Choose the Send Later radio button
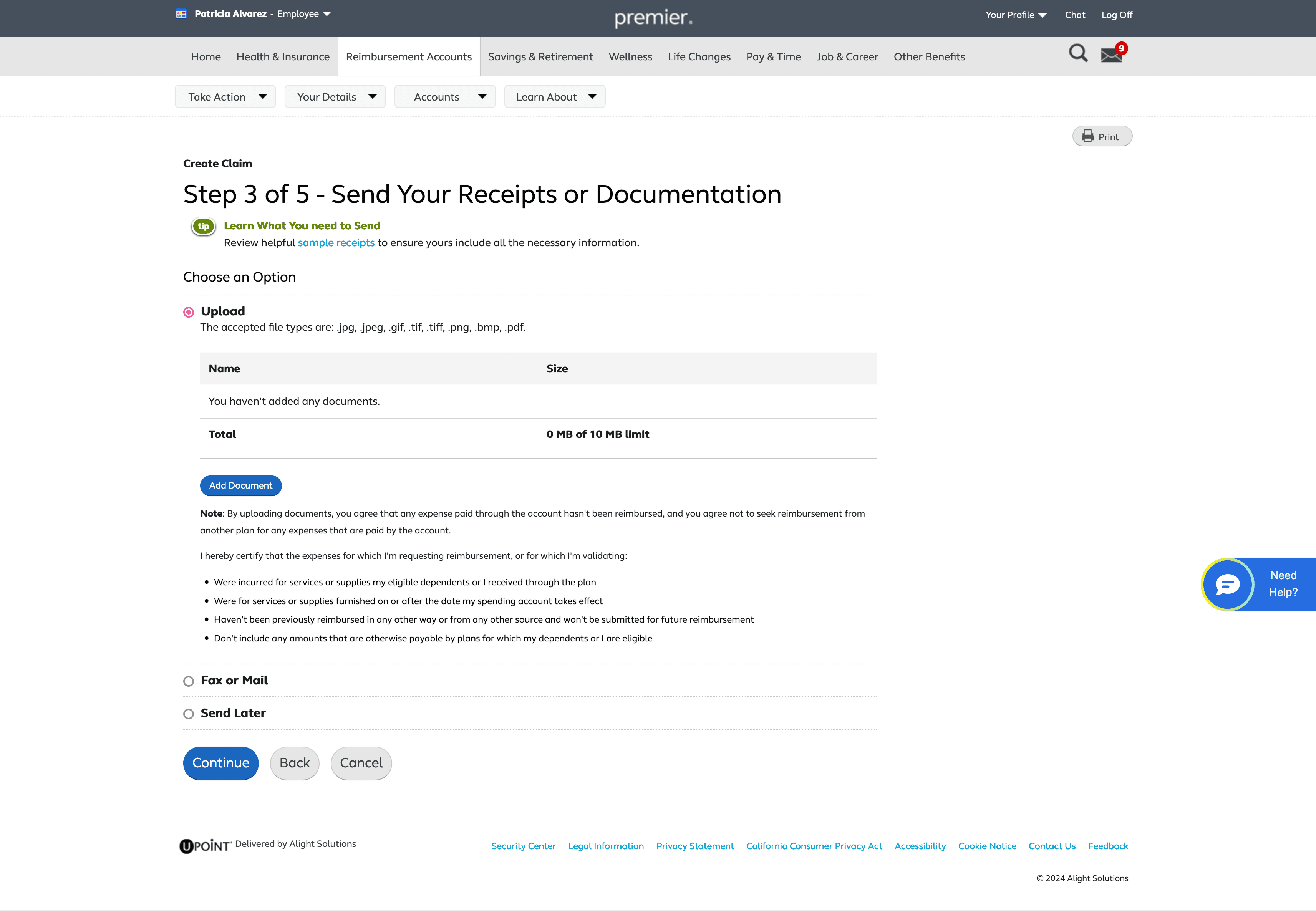This screenshot has width=1316, height=911. [188, 714]
